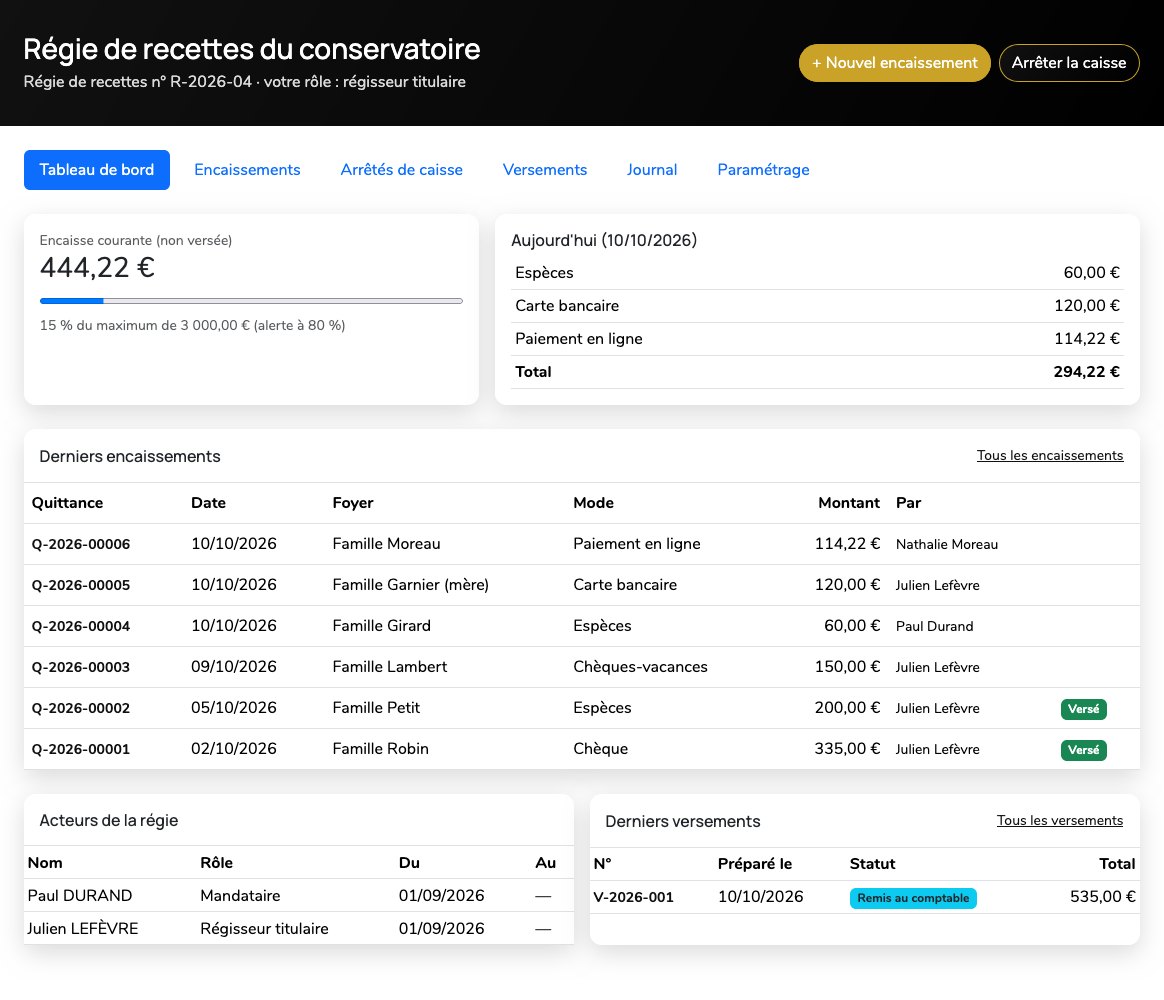Click Famille Lambert foyer cell
This screenshot has width=1164, height=1000.
(390, 667)
